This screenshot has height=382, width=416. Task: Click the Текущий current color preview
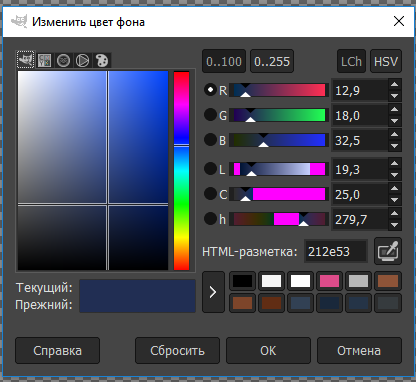point(137,287)
